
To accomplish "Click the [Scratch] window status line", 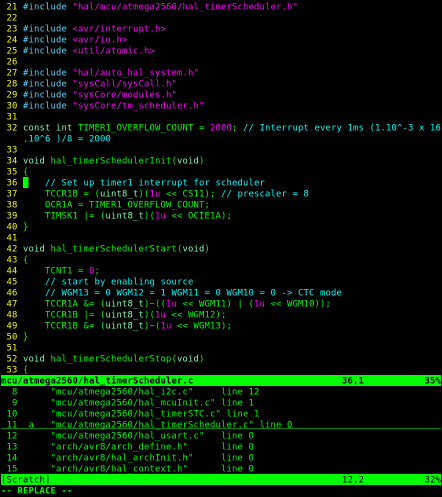I will [221, 479].
